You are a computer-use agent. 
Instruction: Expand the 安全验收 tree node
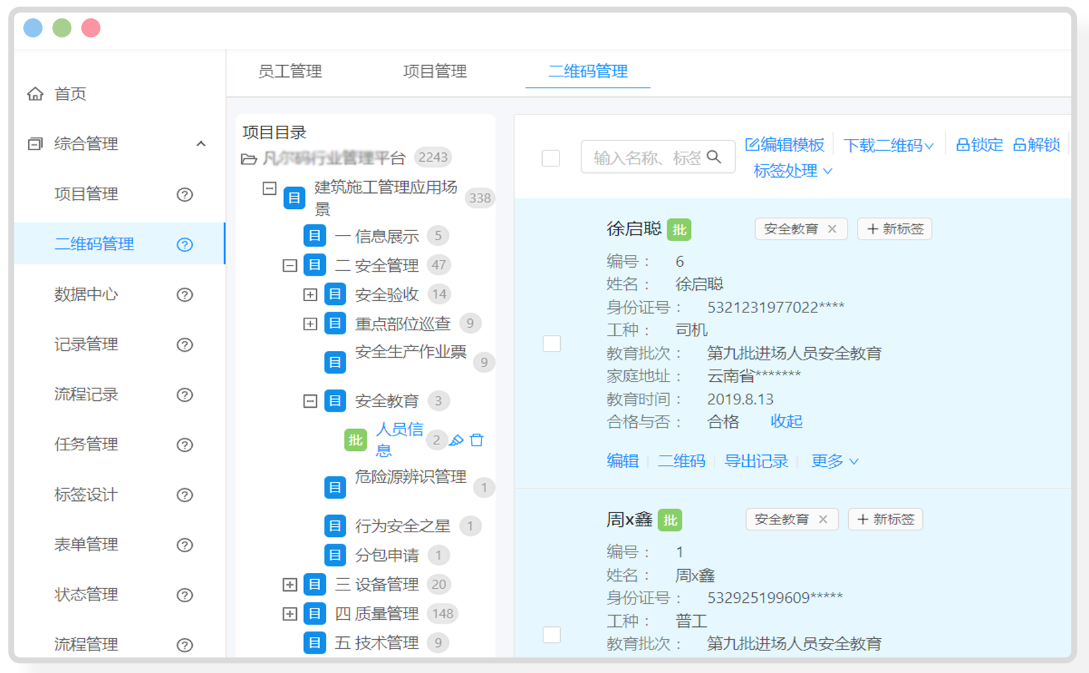point(311,294)
